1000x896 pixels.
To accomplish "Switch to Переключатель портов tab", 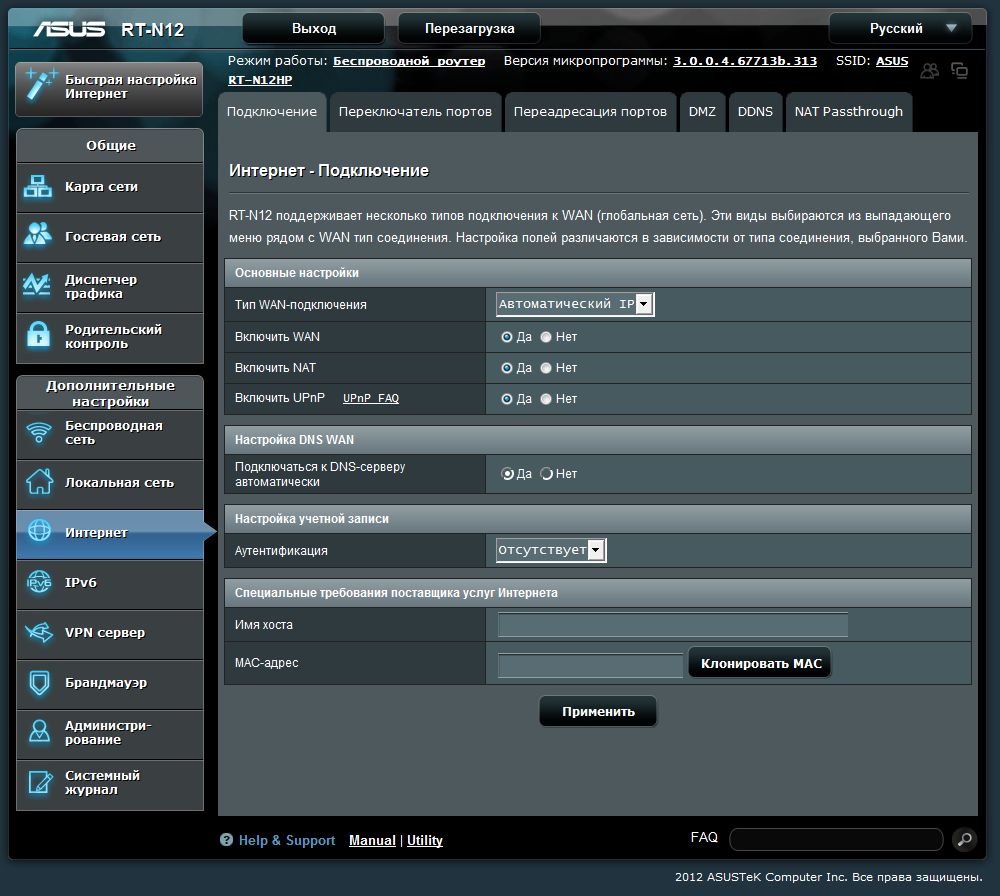I will tap(415, 112).
